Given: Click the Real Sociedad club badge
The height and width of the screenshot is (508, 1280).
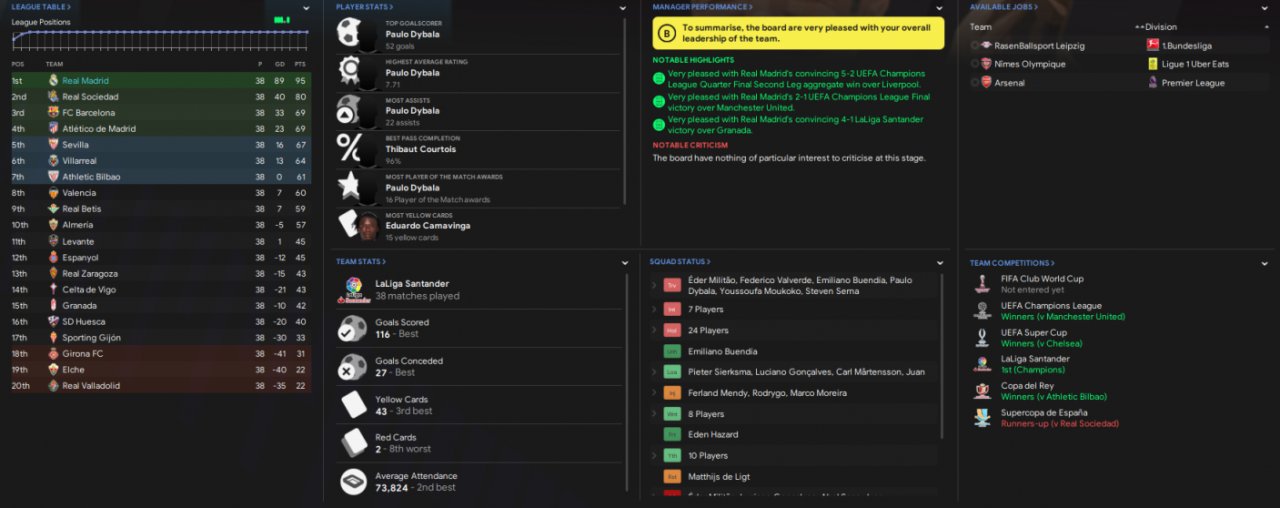Looking at the screenshot, I should click(x=53, y=96).
